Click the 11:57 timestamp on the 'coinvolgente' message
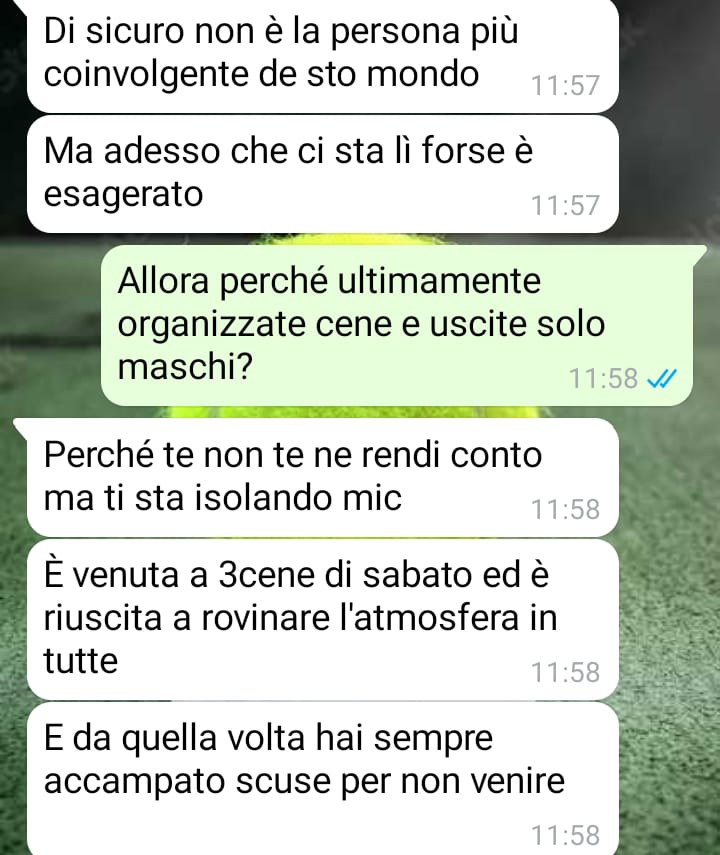Screen dimensions: 720x855 point(565,85)
